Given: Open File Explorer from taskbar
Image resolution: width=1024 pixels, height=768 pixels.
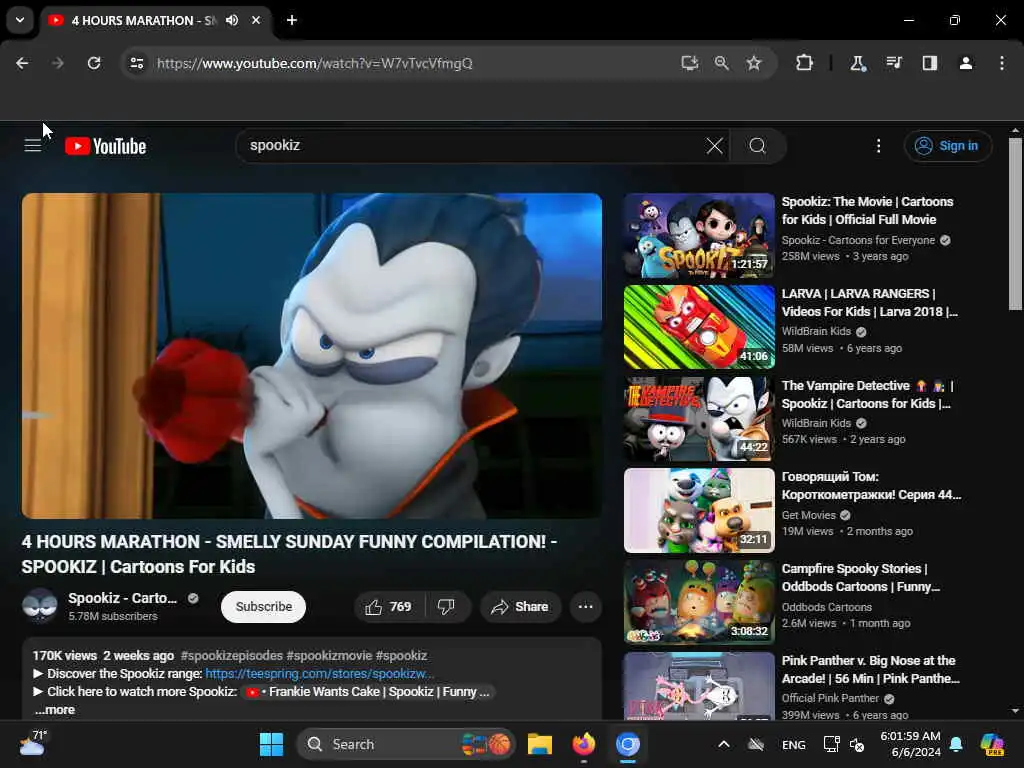Looking at the screenshot, I should (540, 744).
